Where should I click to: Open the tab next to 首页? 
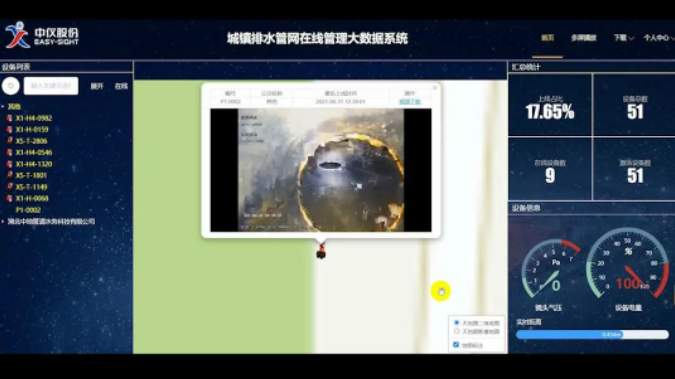584,38
